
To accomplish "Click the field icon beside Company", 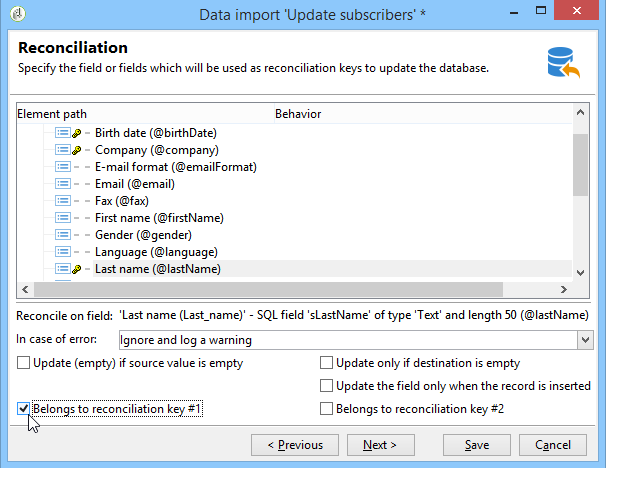I will (x=62, y=150).
